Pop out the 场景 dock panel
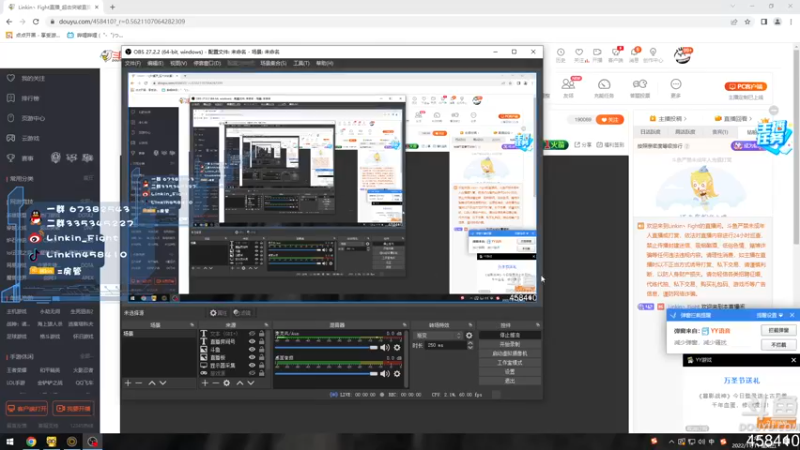 [x=192, y=325]
